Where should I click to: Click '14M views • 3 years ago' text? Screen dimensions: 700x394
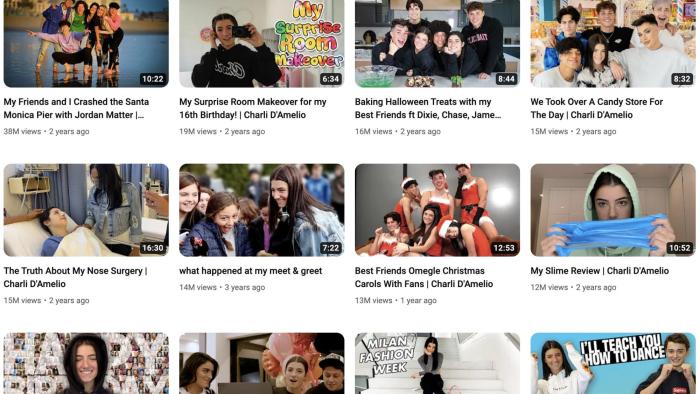pos(222,287)
